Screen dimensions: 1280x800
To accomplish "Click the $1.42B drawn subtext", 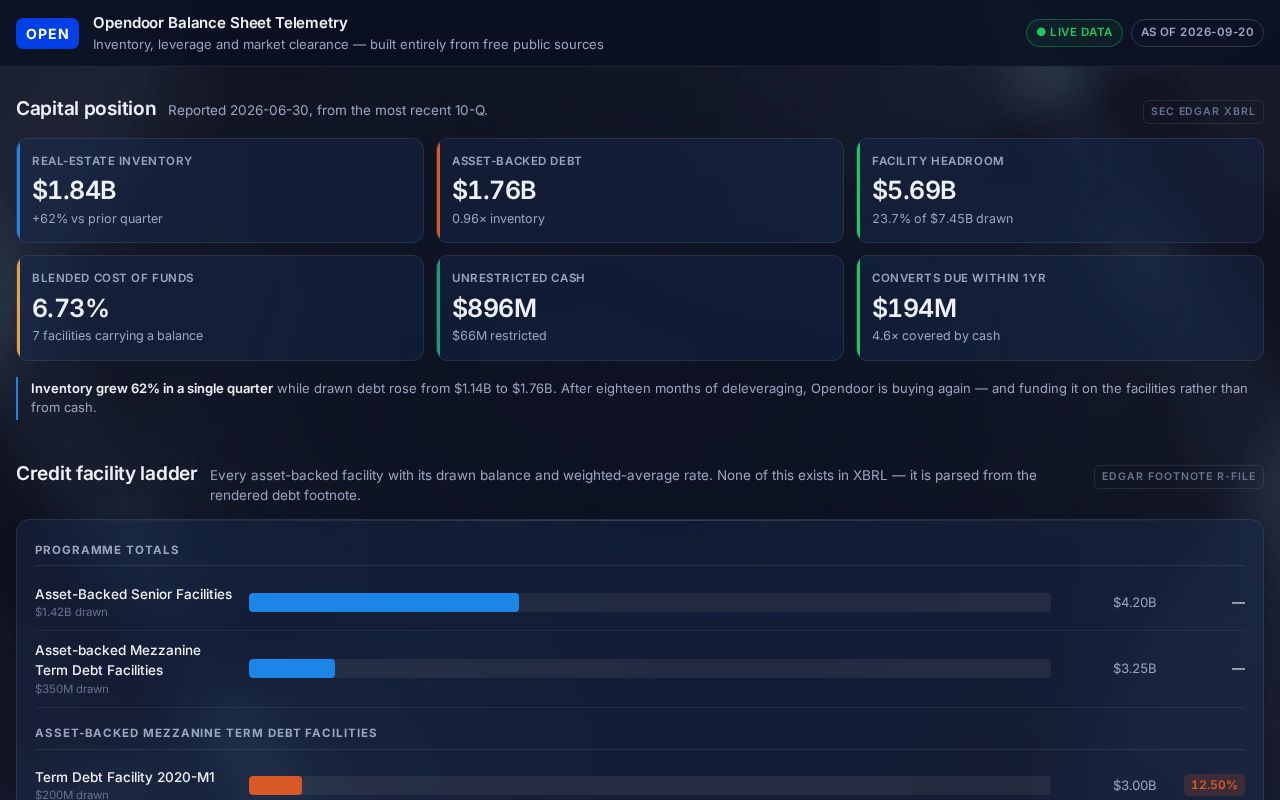I will click(x=71, y=612).
